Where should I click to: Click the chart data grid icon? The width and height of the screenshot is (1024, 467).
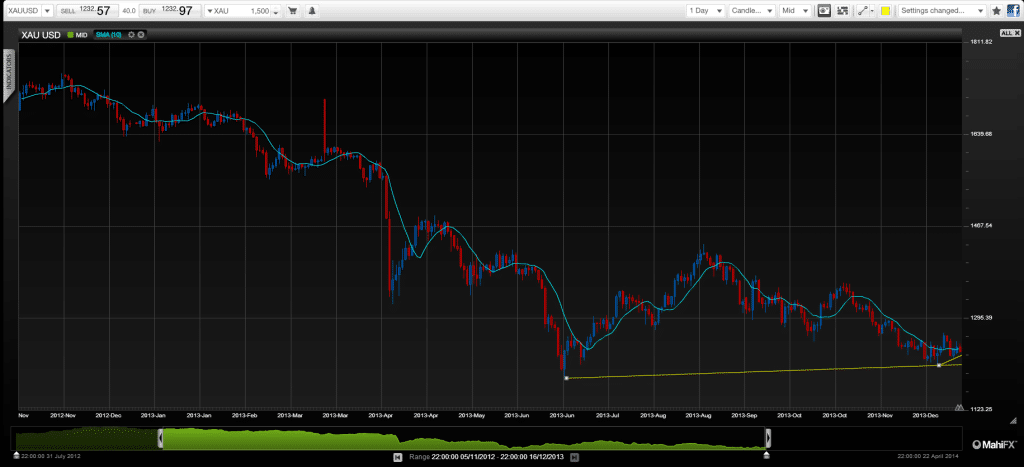click(842, 10)
